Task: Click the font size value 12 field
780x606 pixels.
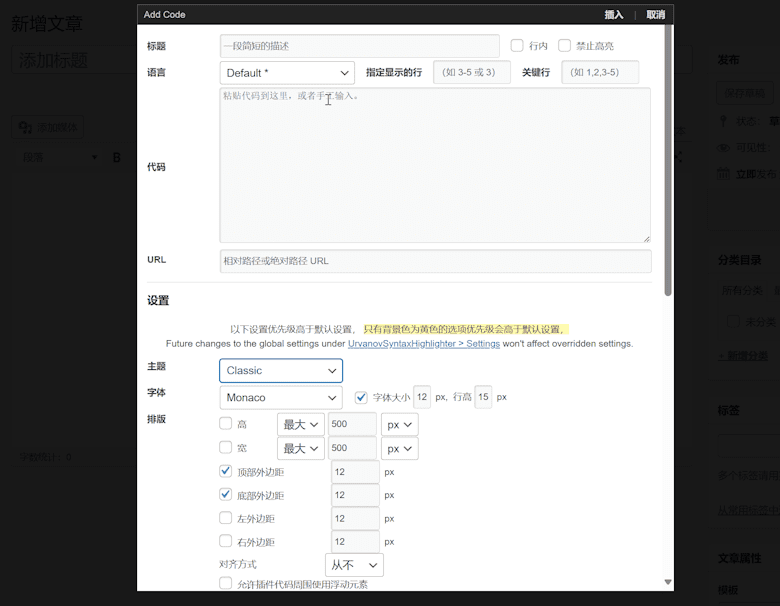Action: click(x=422, y=397)
